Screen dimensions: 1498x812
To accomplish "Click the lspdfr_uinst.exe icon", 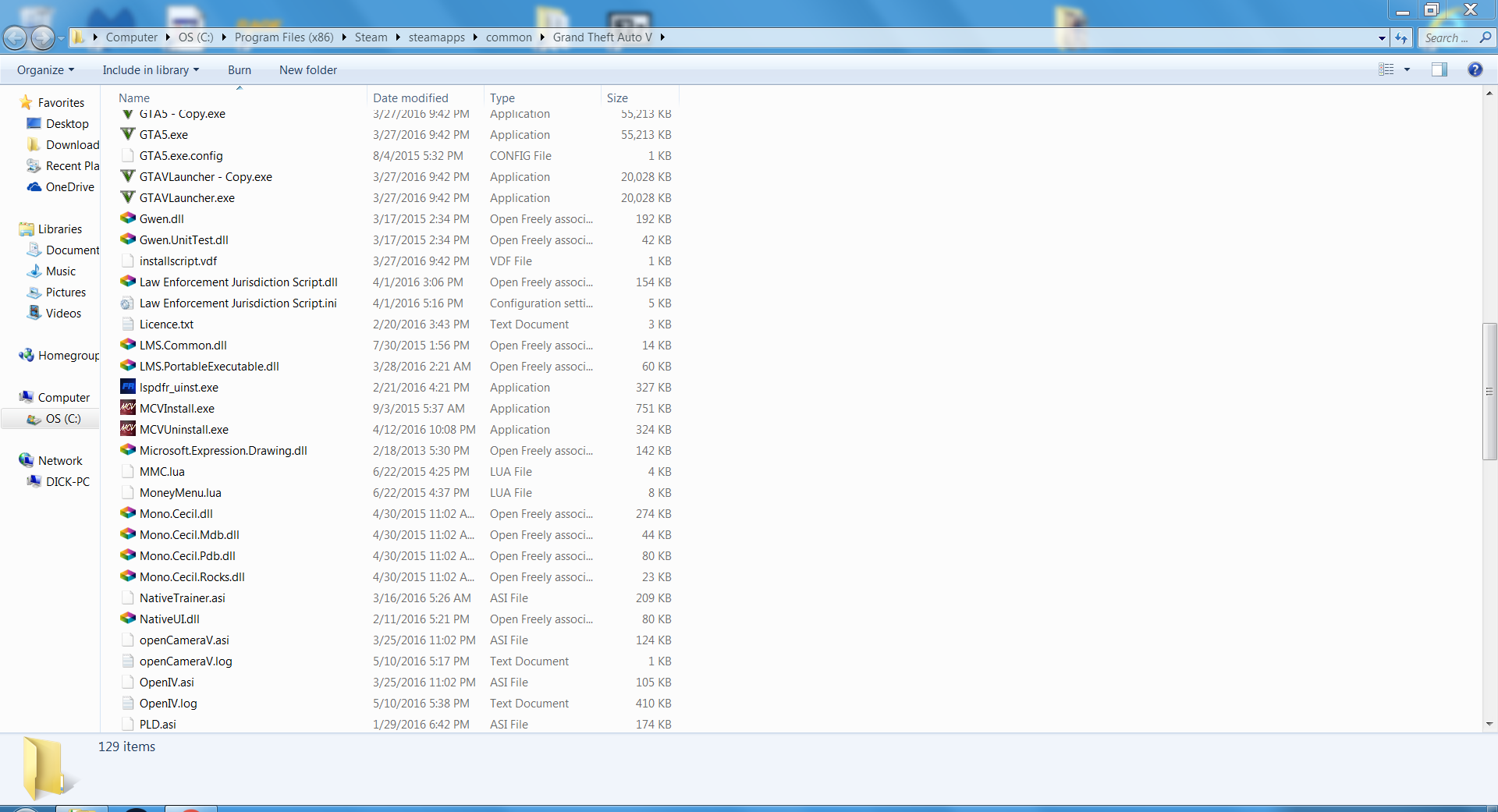I will point(128,387).
